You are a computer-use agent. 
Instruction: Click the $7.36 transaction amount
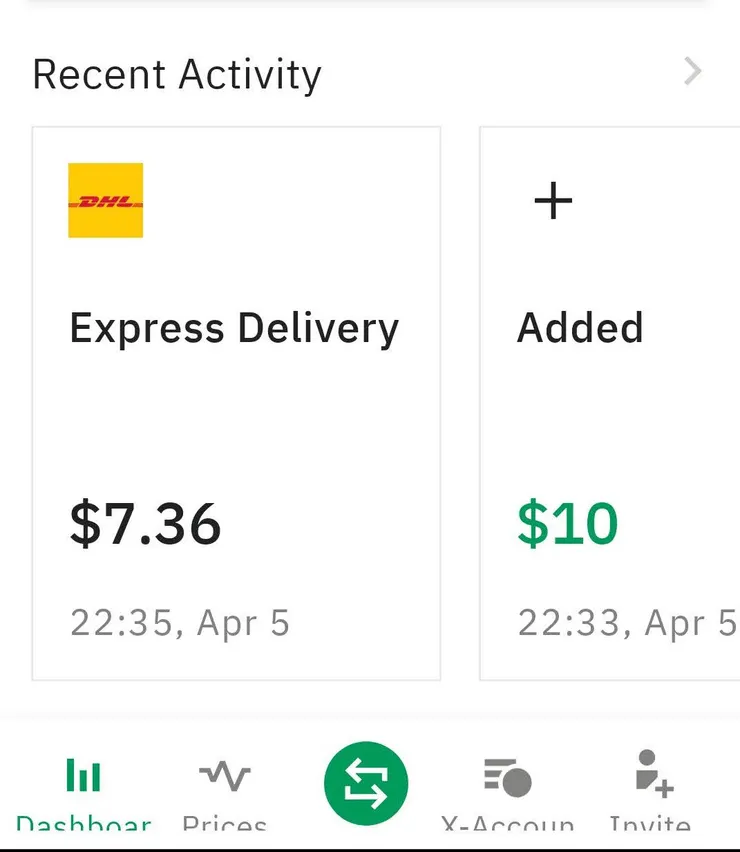tap(145, 523)
